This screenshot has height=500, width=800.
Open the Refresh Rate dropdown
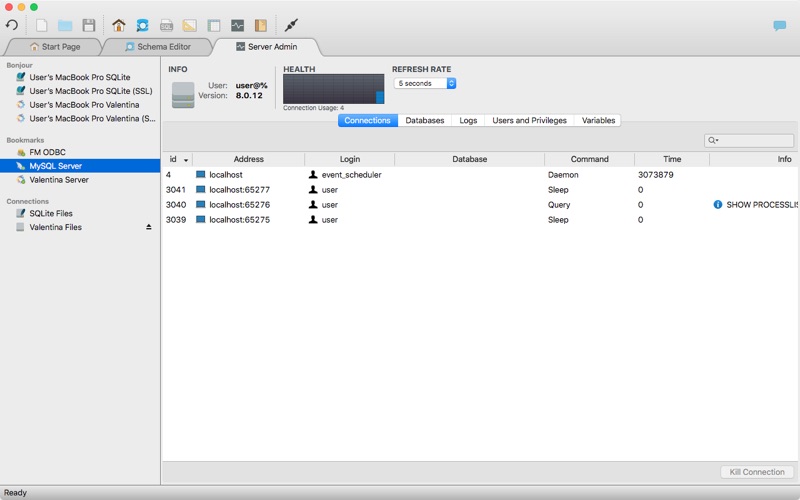tap(425, 84)
